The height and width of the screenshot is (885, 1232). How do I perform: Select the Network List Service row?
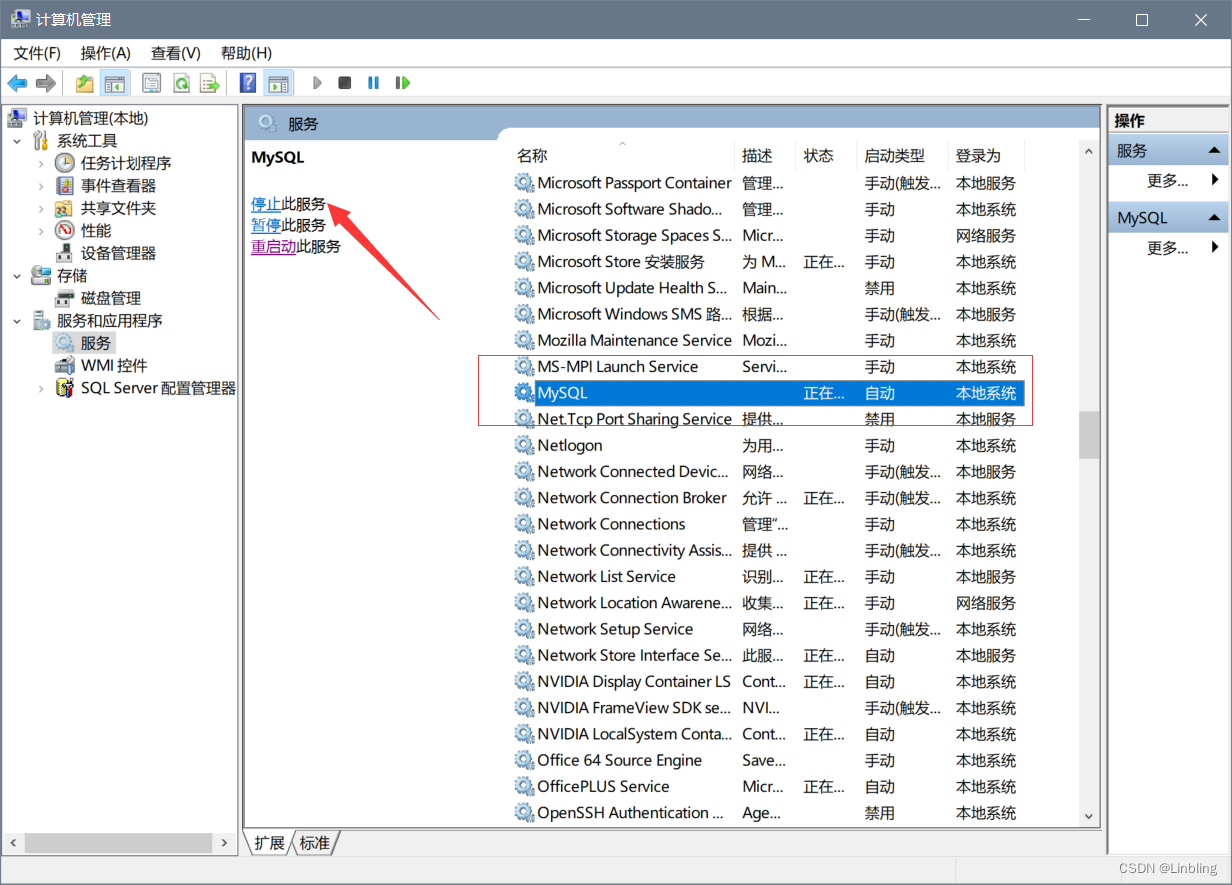point(769,577)
